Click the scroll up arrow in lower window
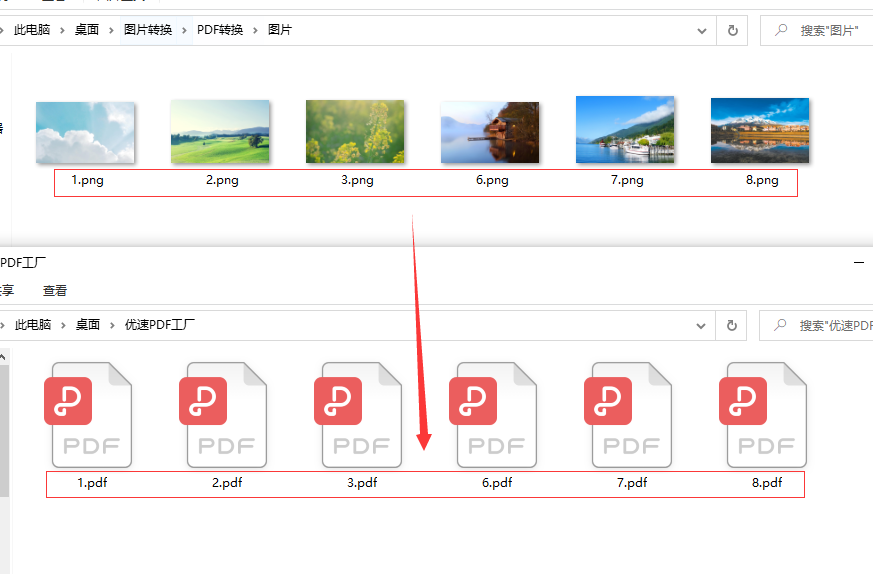Image resolution: width=873 pixels, height=574 pixels. point(4,357)
